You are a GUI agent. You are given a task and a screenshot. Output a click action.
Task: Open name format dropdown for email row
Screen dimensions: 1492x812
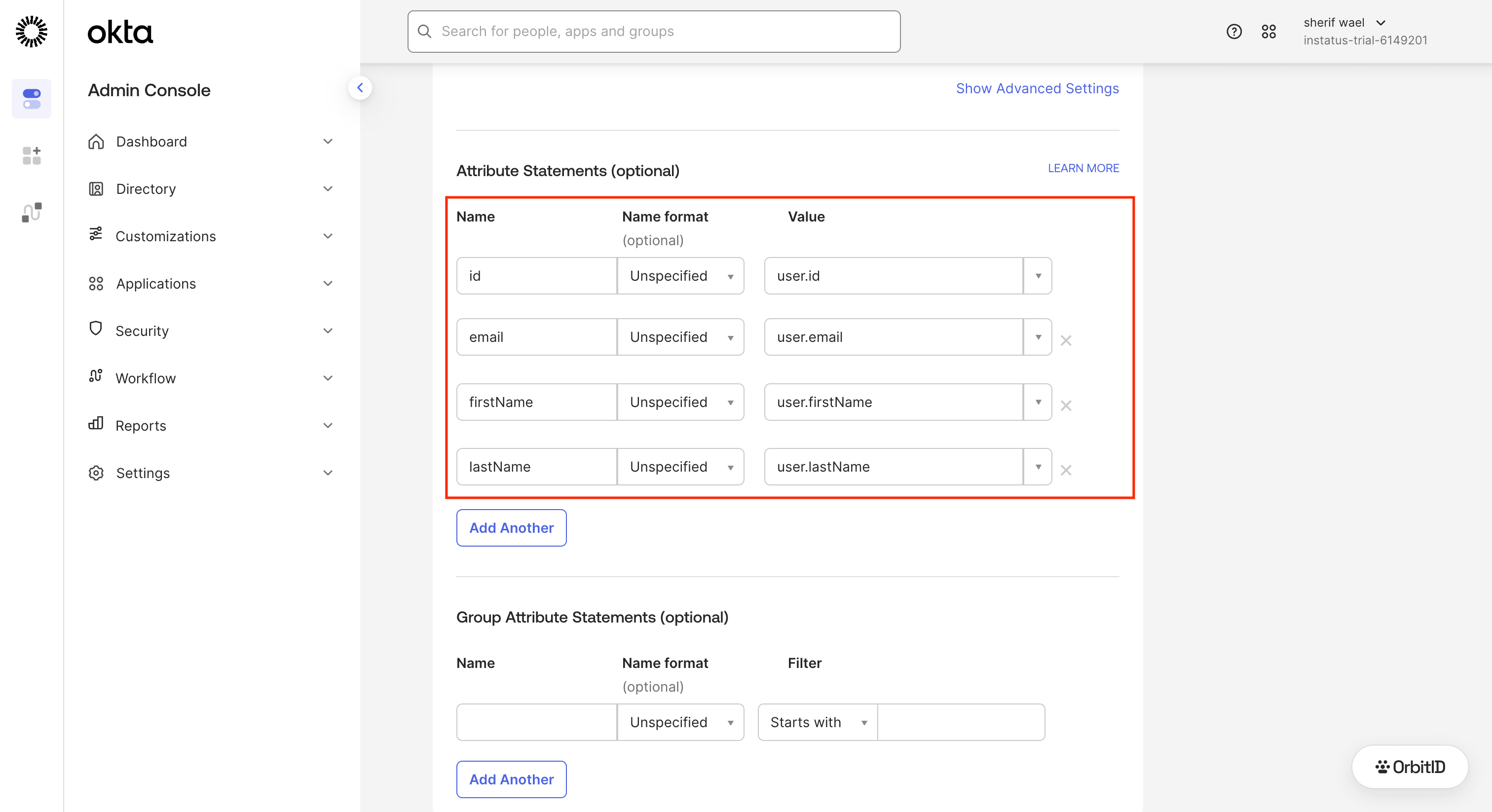click(680, 337)
